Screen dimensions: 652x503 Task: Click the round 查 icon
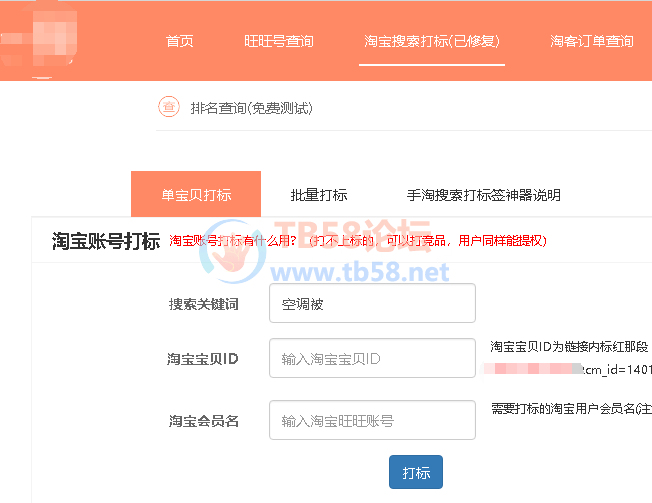[169, 107]
